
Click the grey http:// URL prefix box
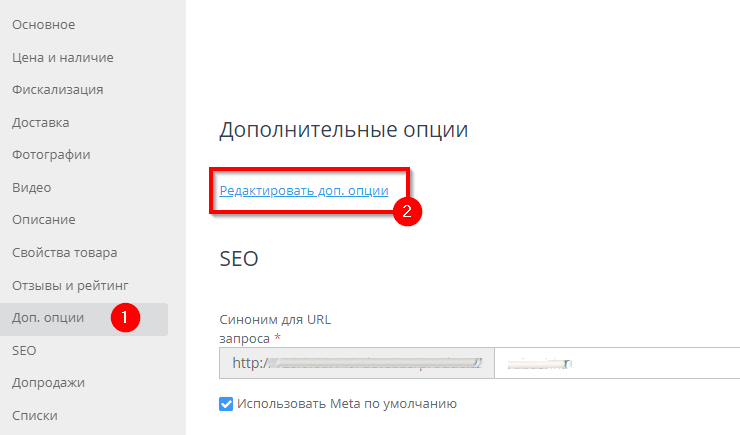point(357,364)
